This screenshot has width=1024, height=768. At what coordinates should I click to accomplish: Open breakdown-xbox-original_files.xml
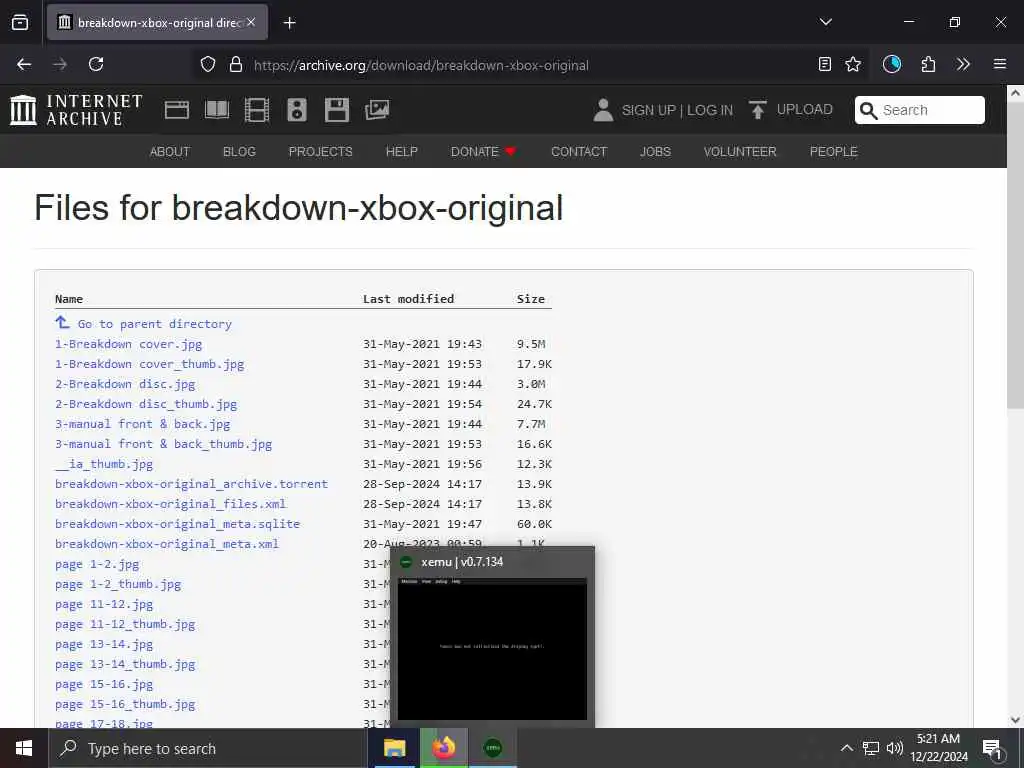[170, 504]
